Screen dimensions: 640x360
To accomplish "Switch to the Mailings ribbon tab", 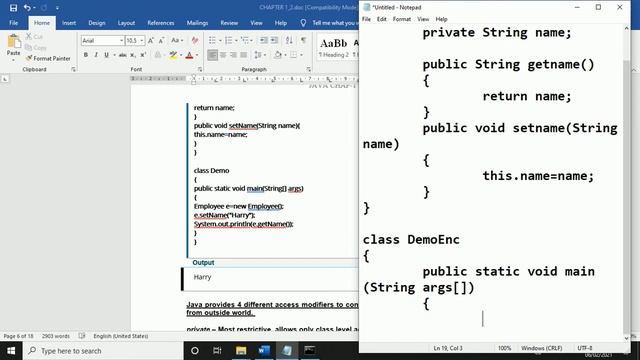I will pos(197,23).
